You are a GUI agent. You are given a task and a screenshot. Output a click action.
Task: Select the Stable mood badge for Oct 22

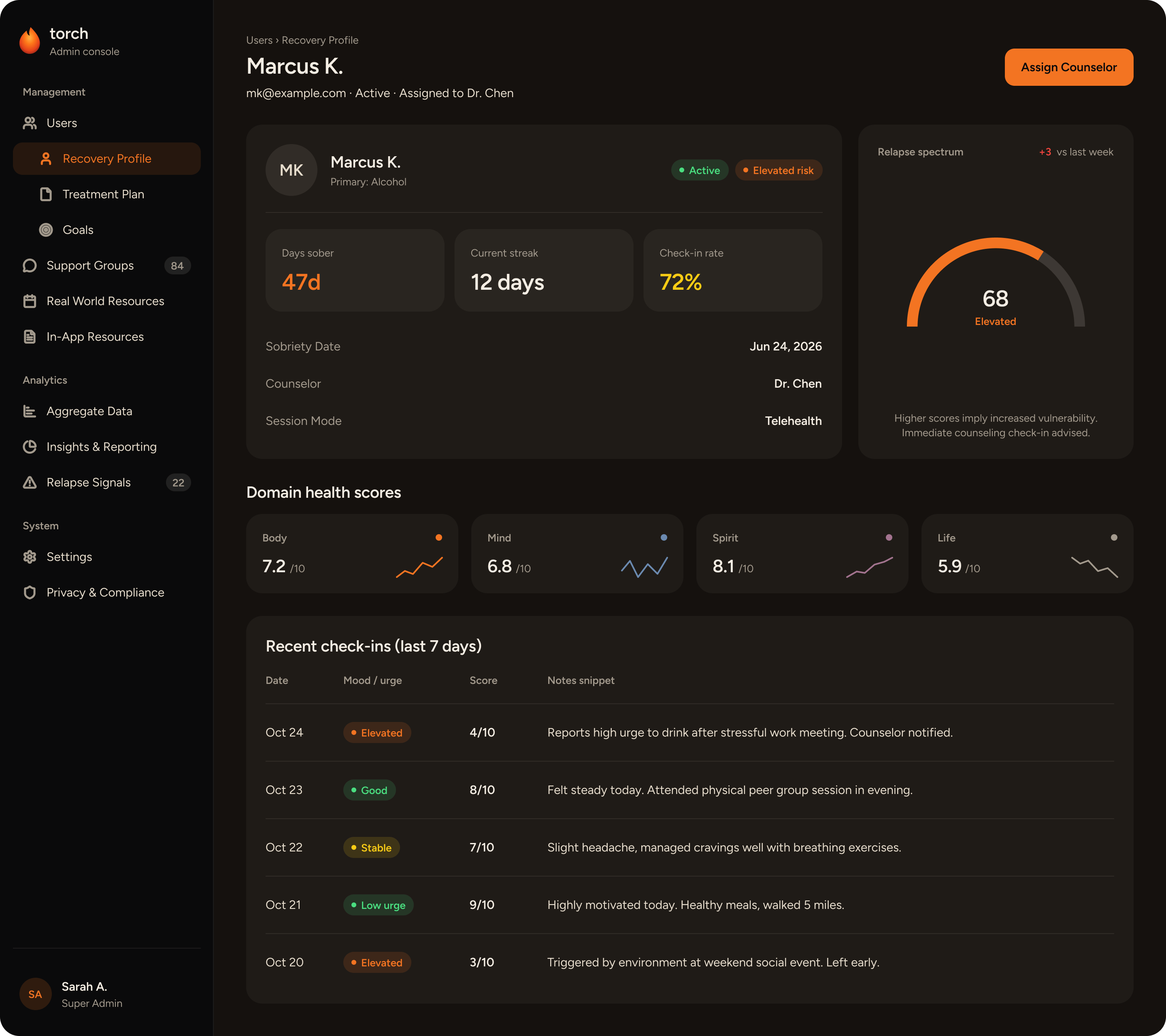tap(371, 848)
